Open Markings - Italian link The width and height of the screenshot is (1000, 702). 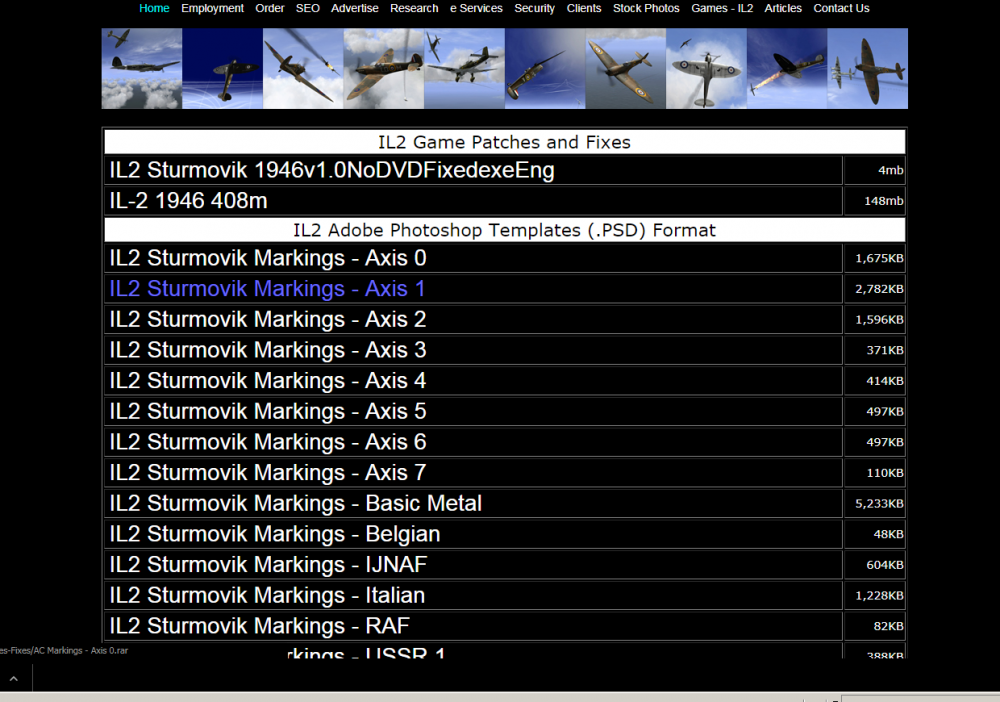point(267,595)
